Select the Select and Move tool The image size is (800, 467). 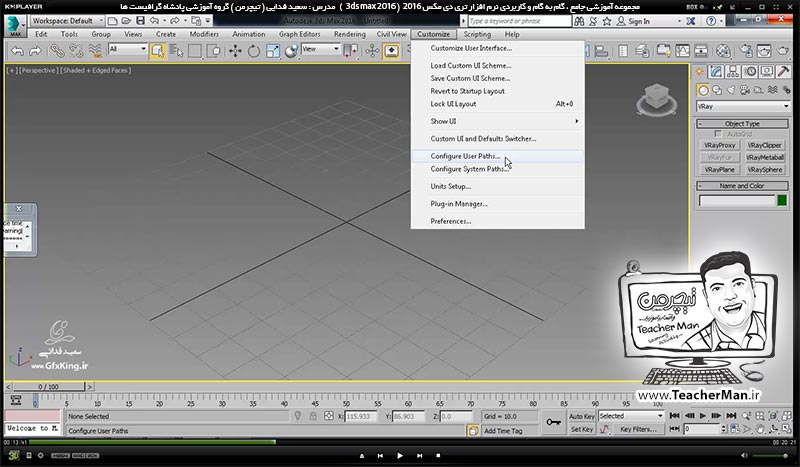pos(235,51)
